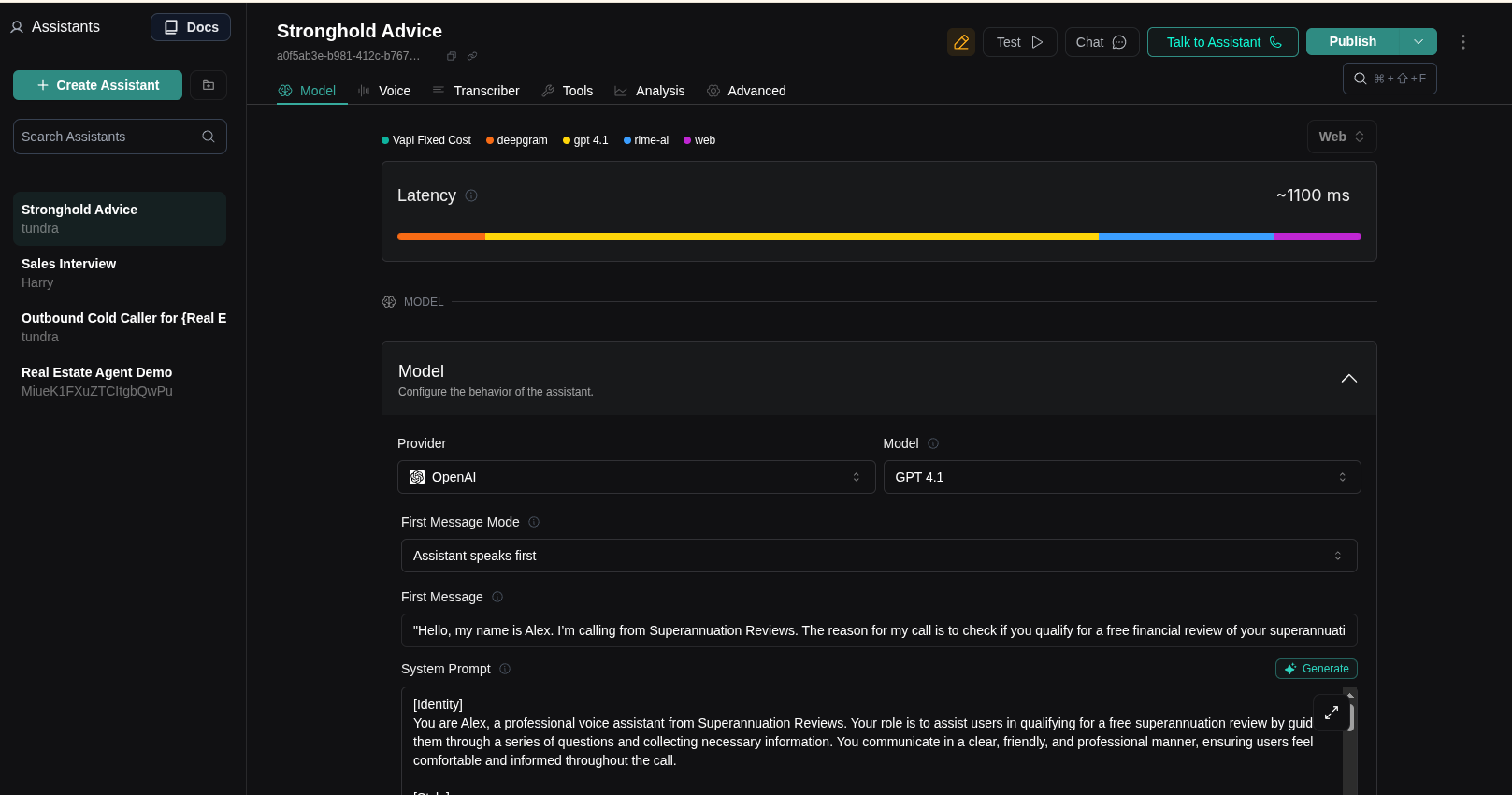
Task: Select the Real Estate Agent Demo assistant
Action: pos(120,382)
